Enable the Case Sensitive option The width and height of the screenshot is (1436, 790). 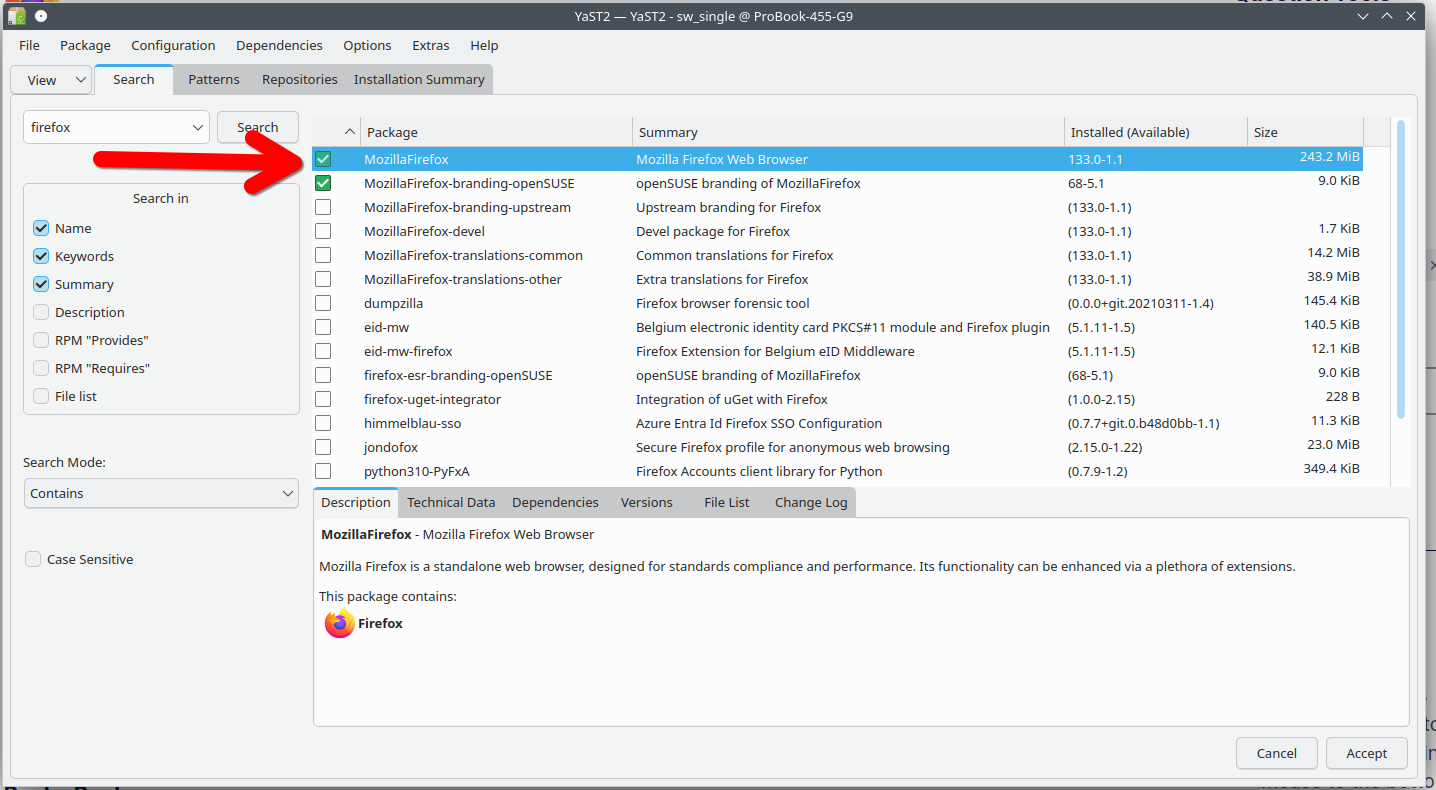click(33, 559)
